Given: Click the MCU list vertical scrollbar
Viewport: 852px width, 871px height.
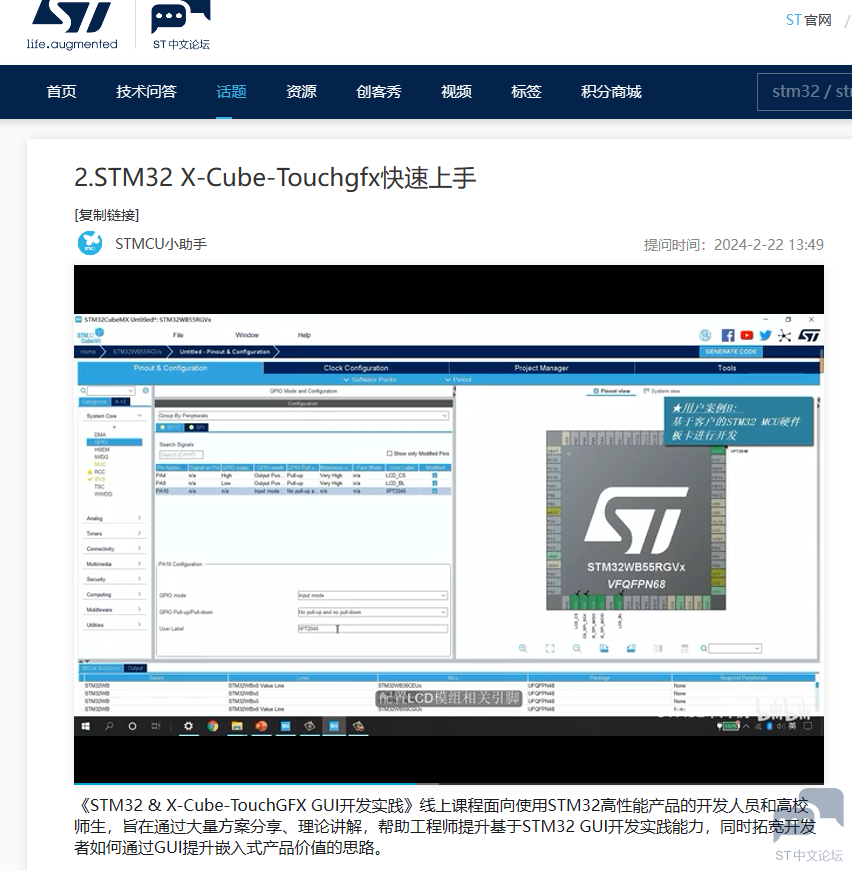Looking at the screenshot, I should (x=817, y=696).
